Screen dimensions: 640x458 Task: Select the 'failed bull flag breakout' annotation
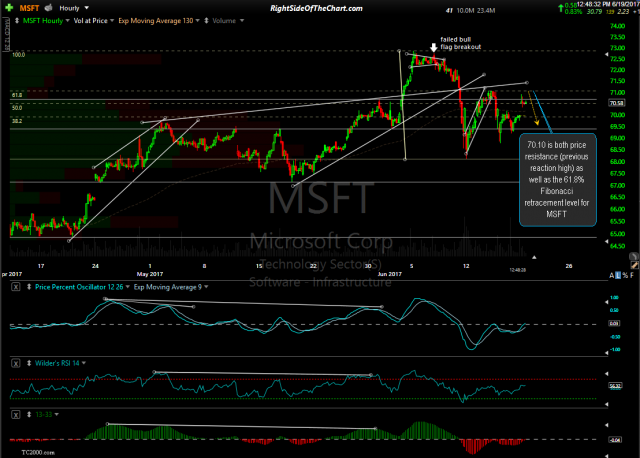click(460, 43)
